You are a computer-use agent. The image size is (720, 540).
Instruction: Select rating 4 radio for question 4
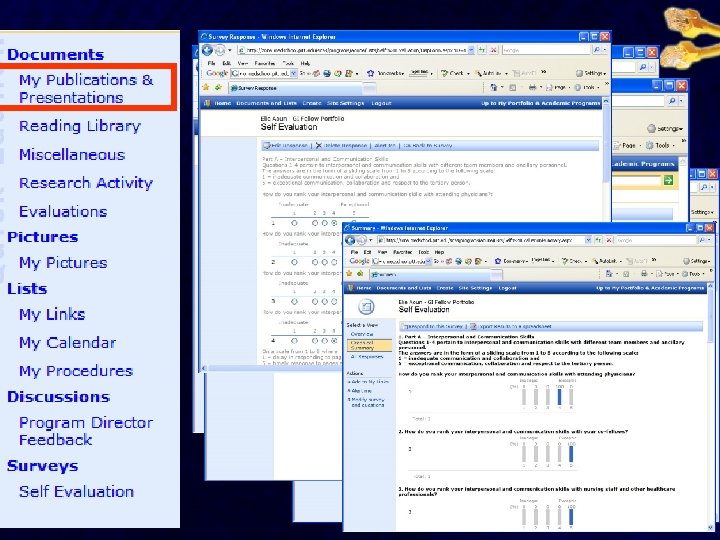(x=334, y=341)
